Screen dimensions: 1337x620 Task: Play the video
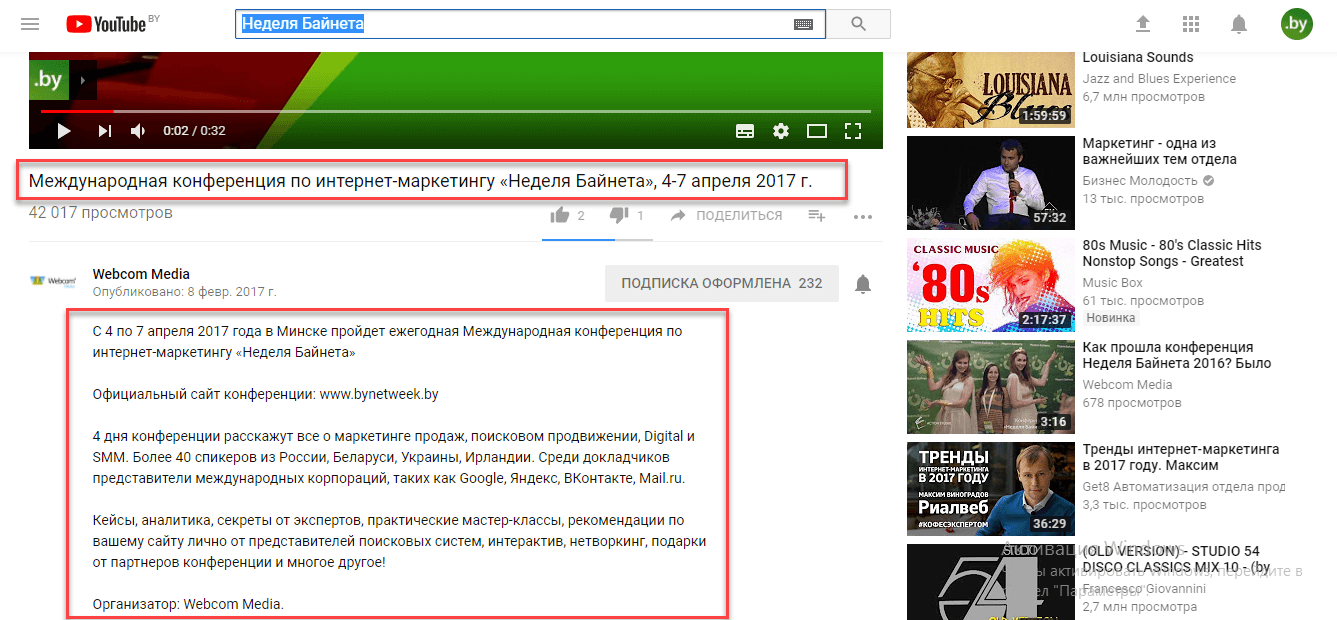tap(63, 131)
